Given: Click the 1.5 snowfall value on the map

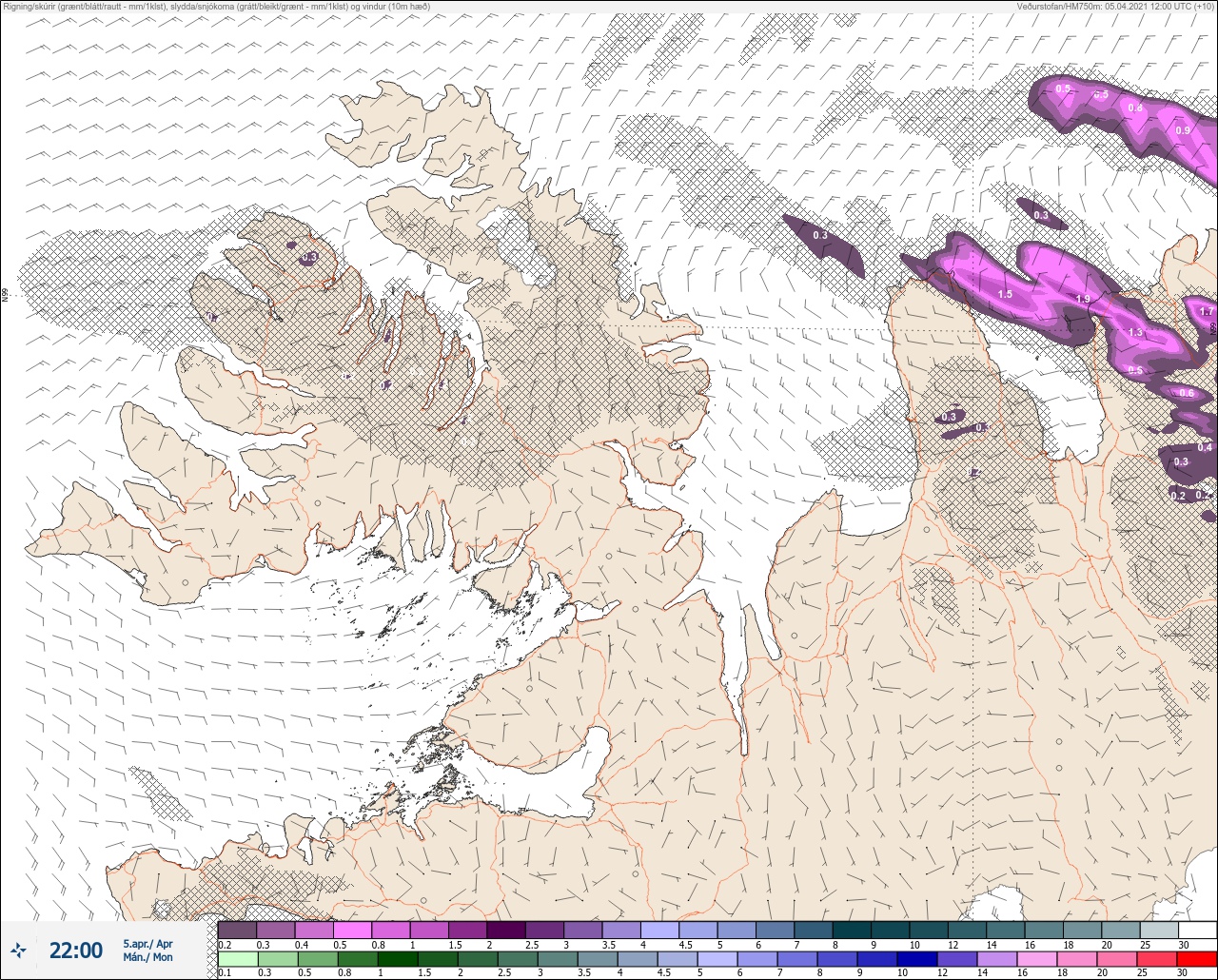Looking at the screenshot, I should pyautogui.click(x=1006, y=295).
